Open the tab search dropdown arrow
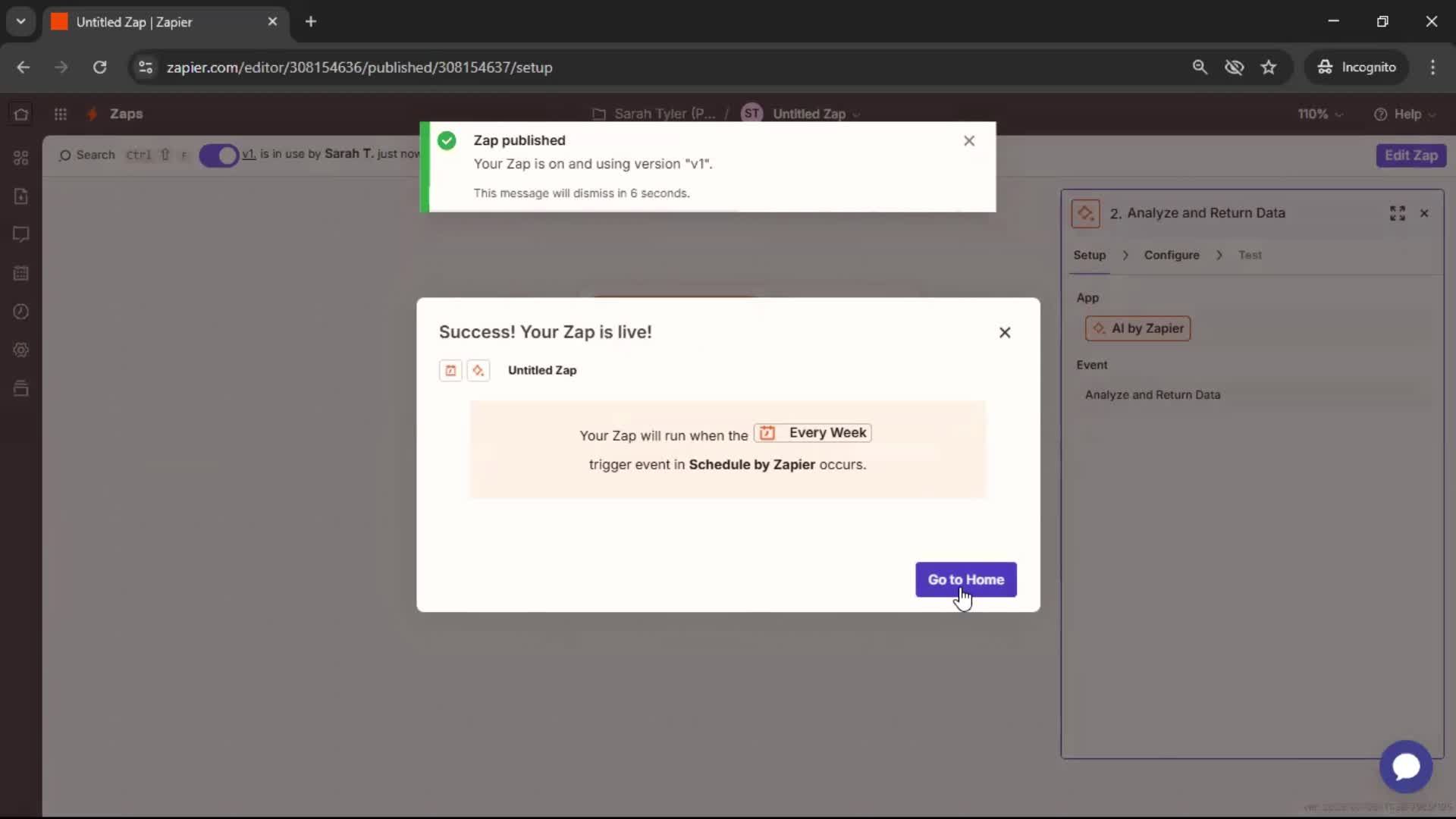 click(x=21, y=22)
